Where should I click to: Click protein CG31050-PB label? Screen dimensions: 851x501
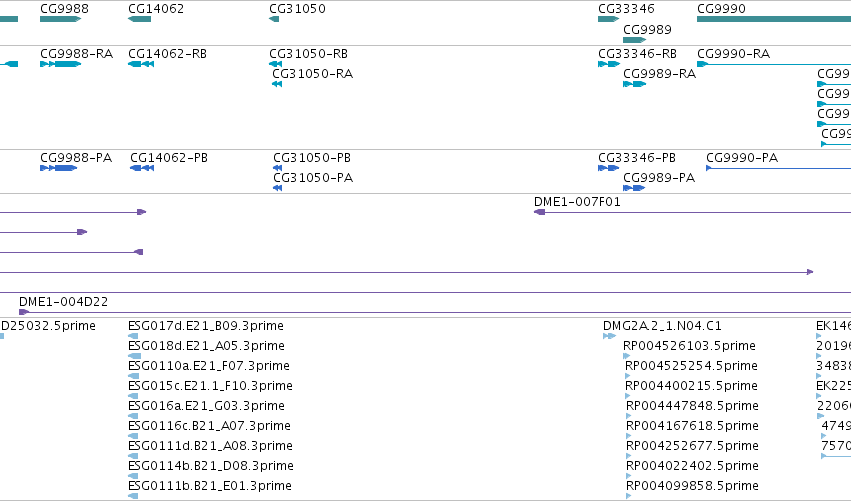pos(312,158)
